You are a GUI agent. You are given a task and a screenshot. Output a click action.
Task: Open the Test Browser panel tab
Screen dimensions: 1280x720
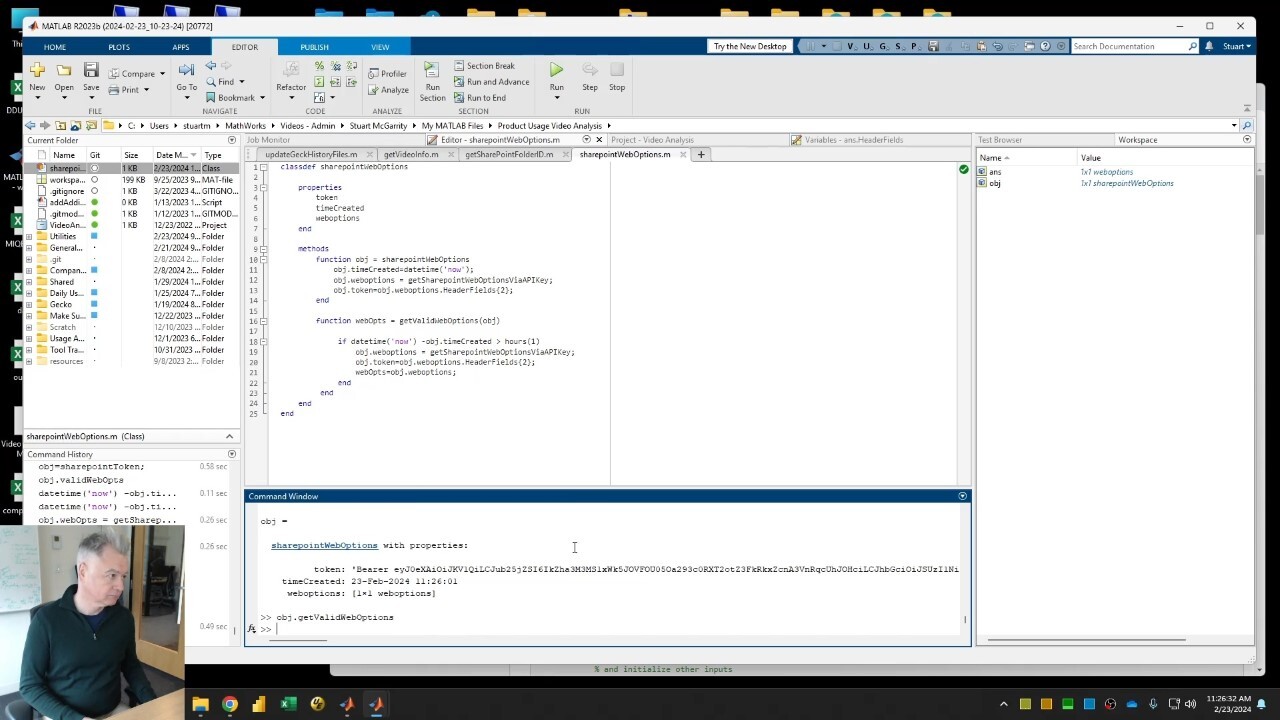1000,140
